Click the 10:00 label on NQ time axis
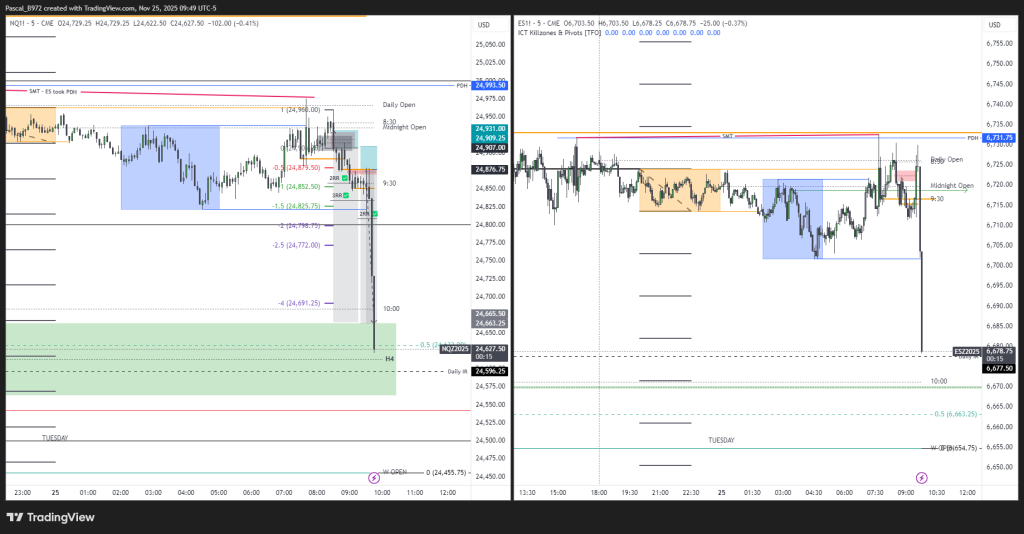 (x=381, y=492)
